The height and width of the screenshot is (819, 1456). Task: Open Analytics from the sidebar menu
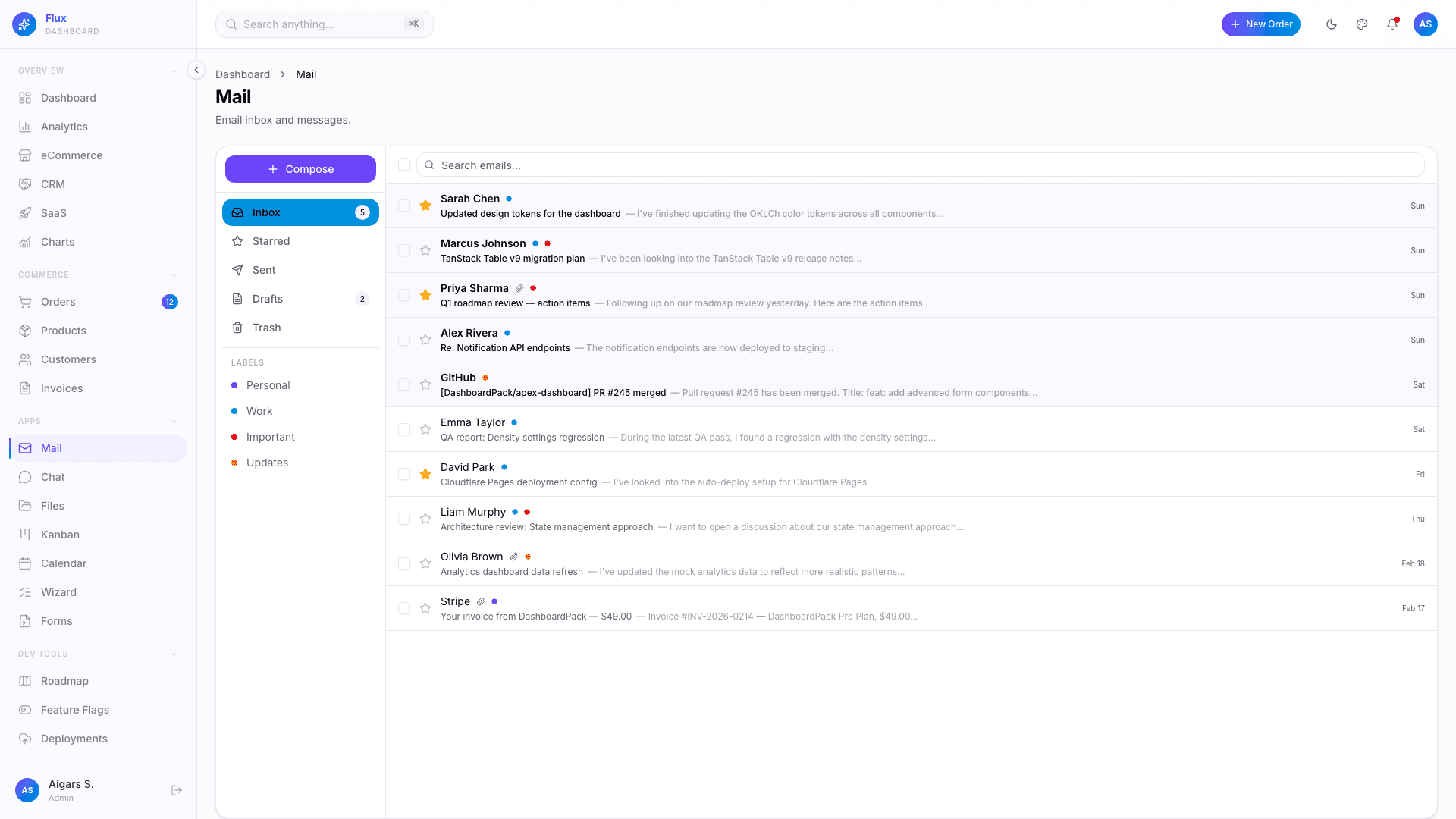[x=64, y=127]
